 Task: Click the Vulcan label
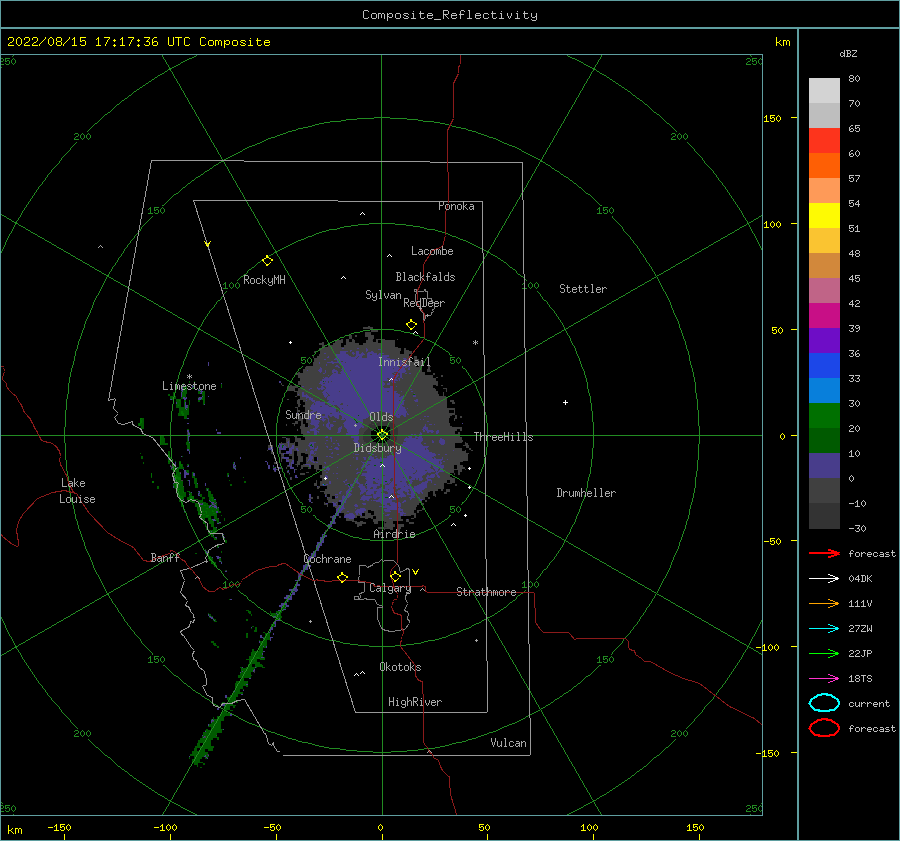coord(508,743)
